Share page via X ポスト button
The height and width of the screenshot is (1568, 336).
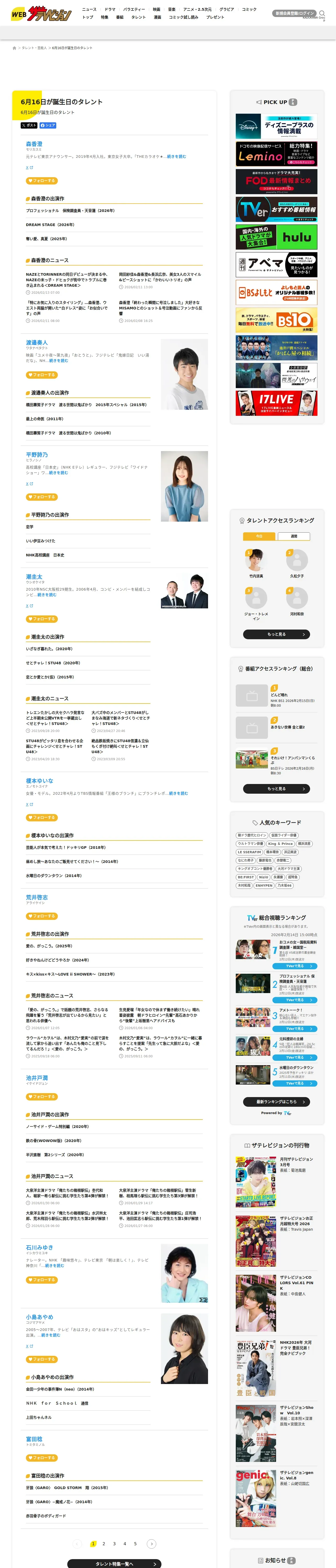(x=29, y=125)
